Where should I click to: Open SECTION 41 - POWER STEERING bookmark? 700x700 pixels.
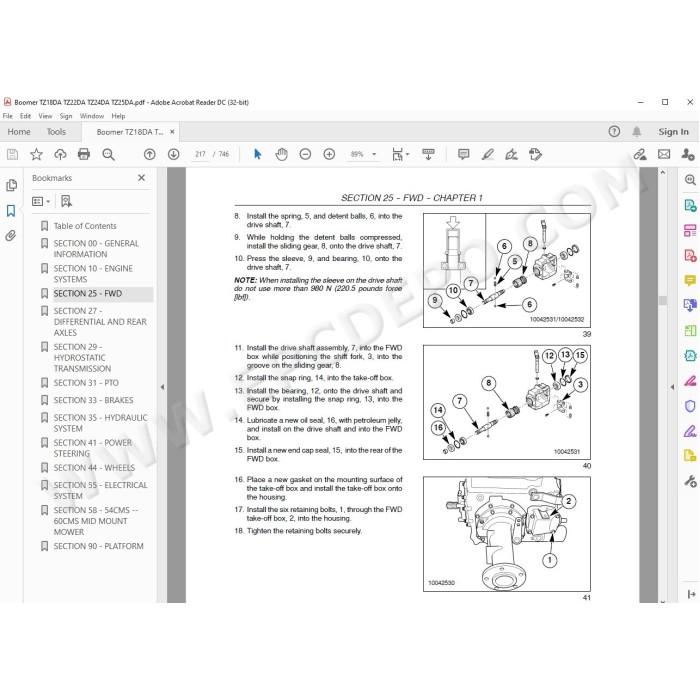(x=92, y=448)
